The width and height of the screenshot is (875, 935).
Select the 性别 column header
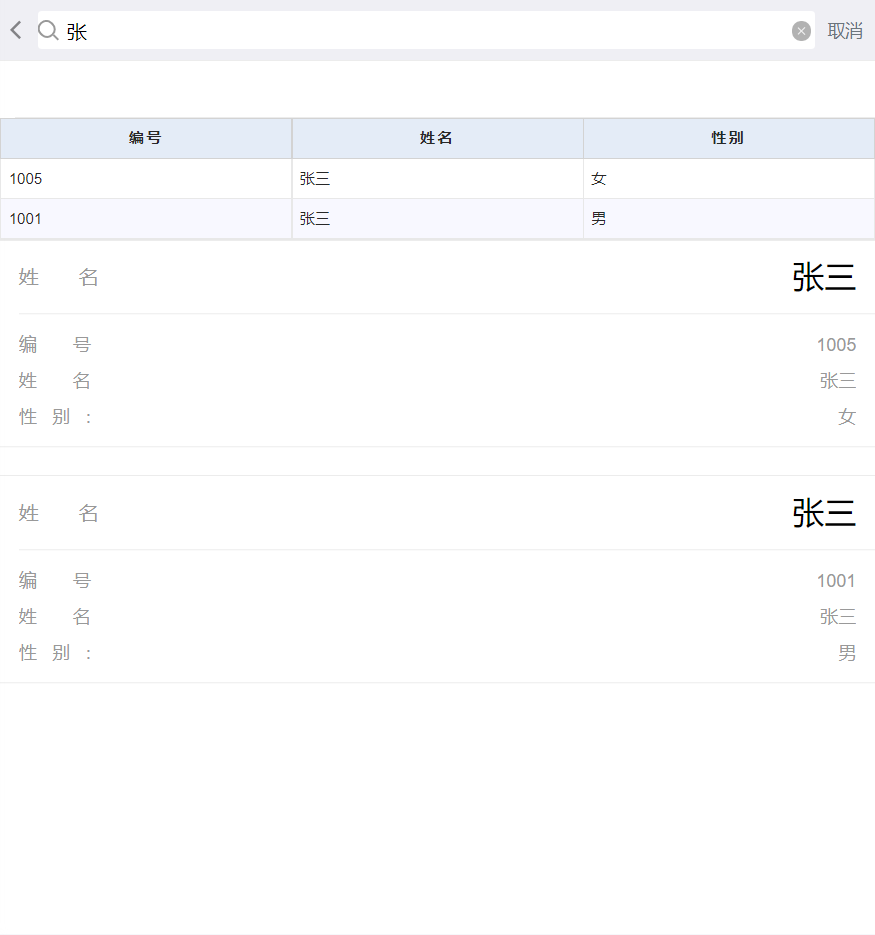click(728, 138)
